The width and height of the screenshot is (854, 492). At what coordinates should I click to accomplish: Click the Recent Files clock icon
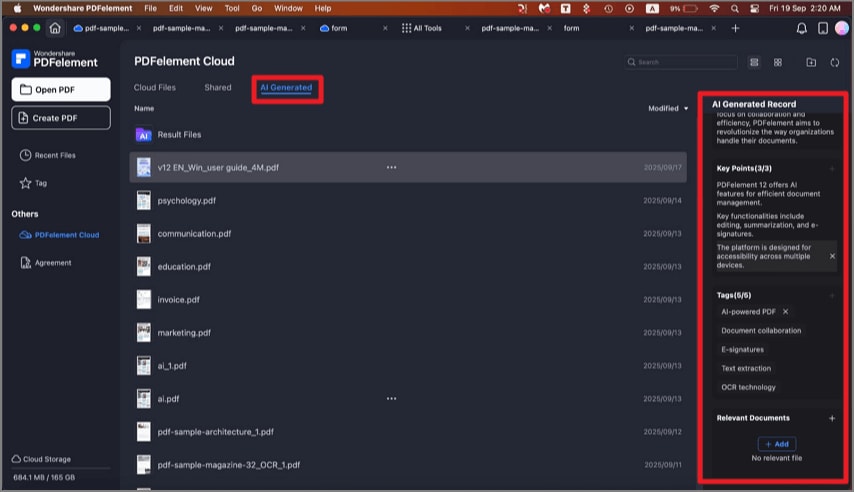point(26,155)
